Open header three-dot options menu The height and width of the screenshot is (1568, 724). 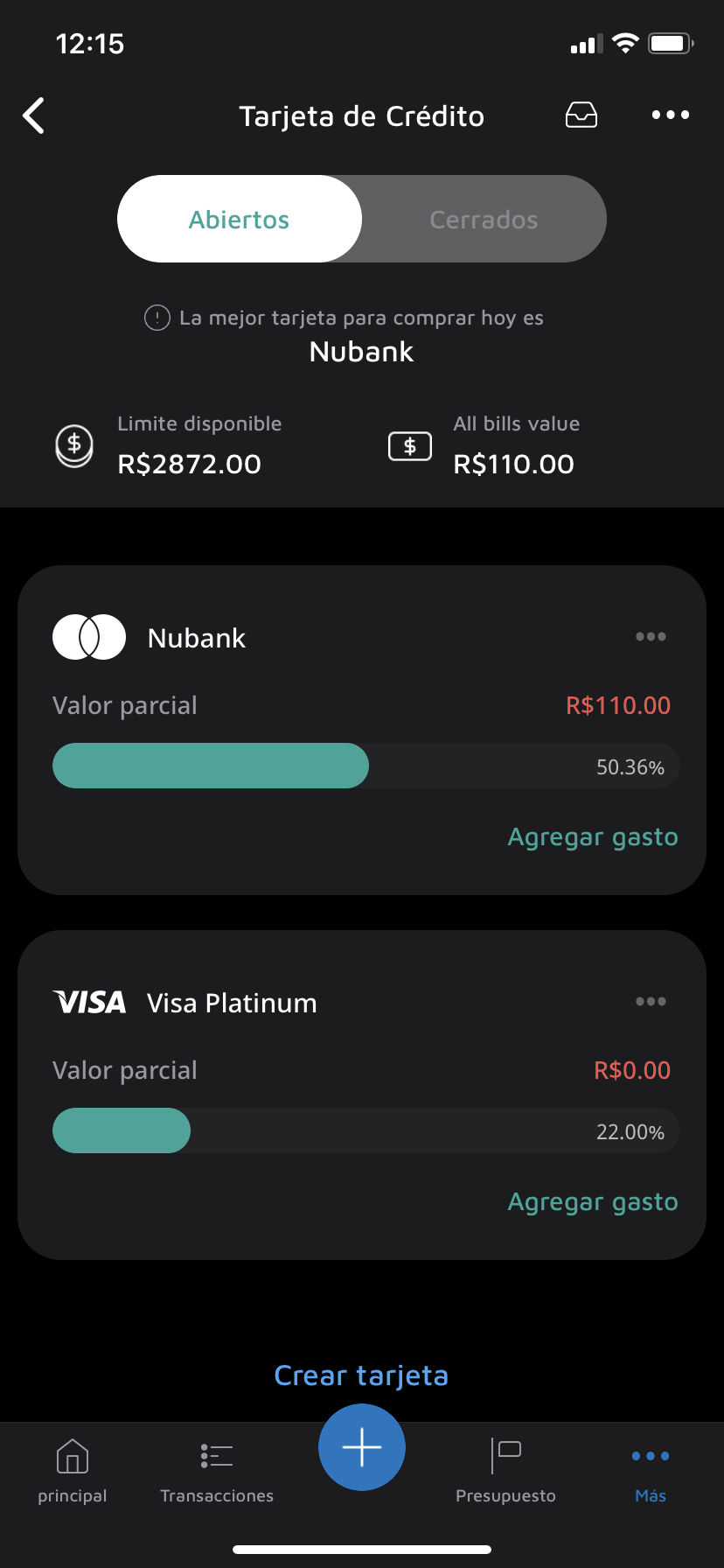(671, 115)
